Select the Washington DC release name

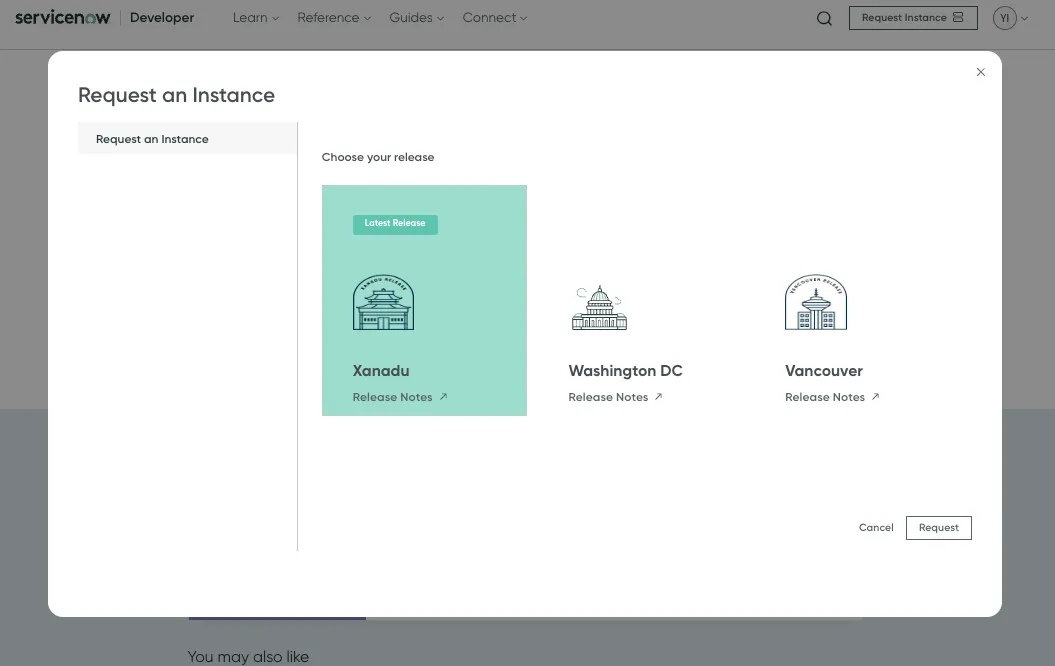click(625, 371)
